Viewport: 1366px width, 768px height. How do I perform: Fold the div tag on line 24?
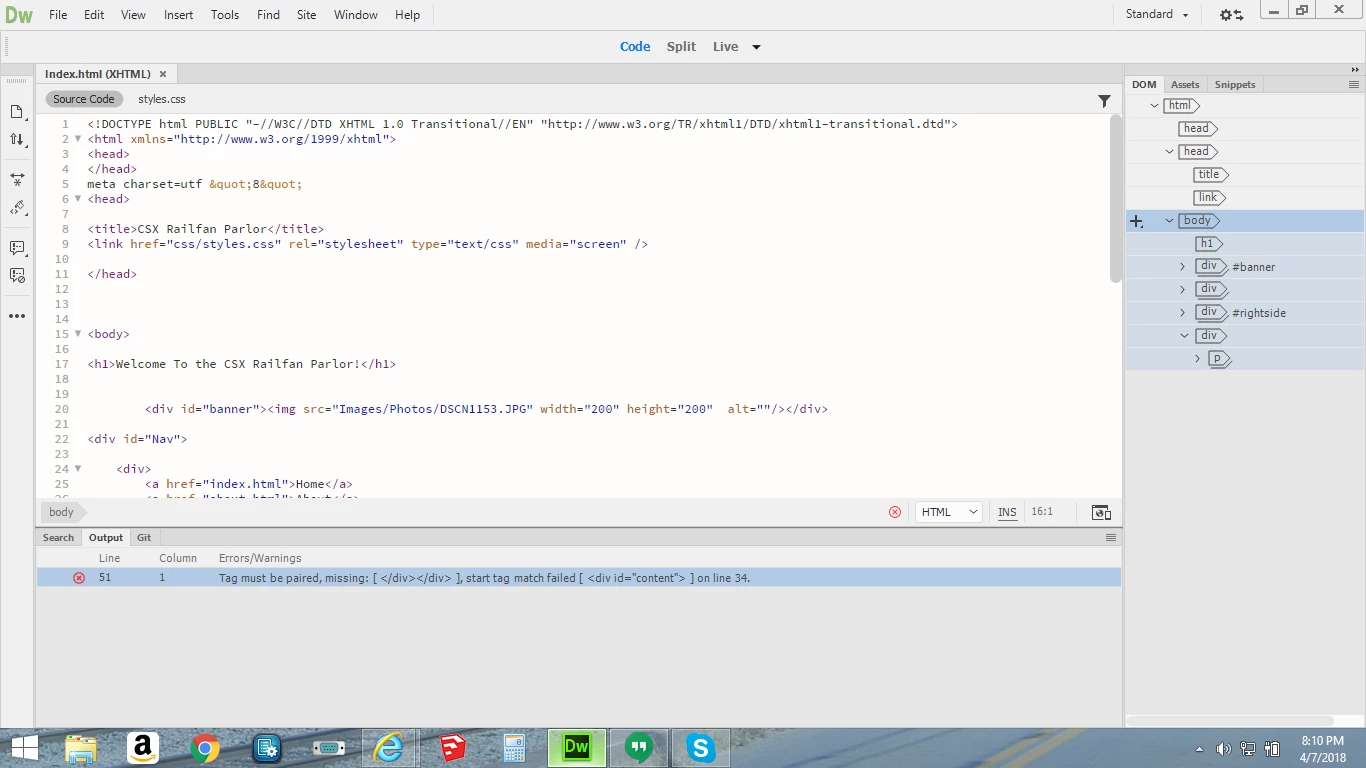(x=78, y=469)
